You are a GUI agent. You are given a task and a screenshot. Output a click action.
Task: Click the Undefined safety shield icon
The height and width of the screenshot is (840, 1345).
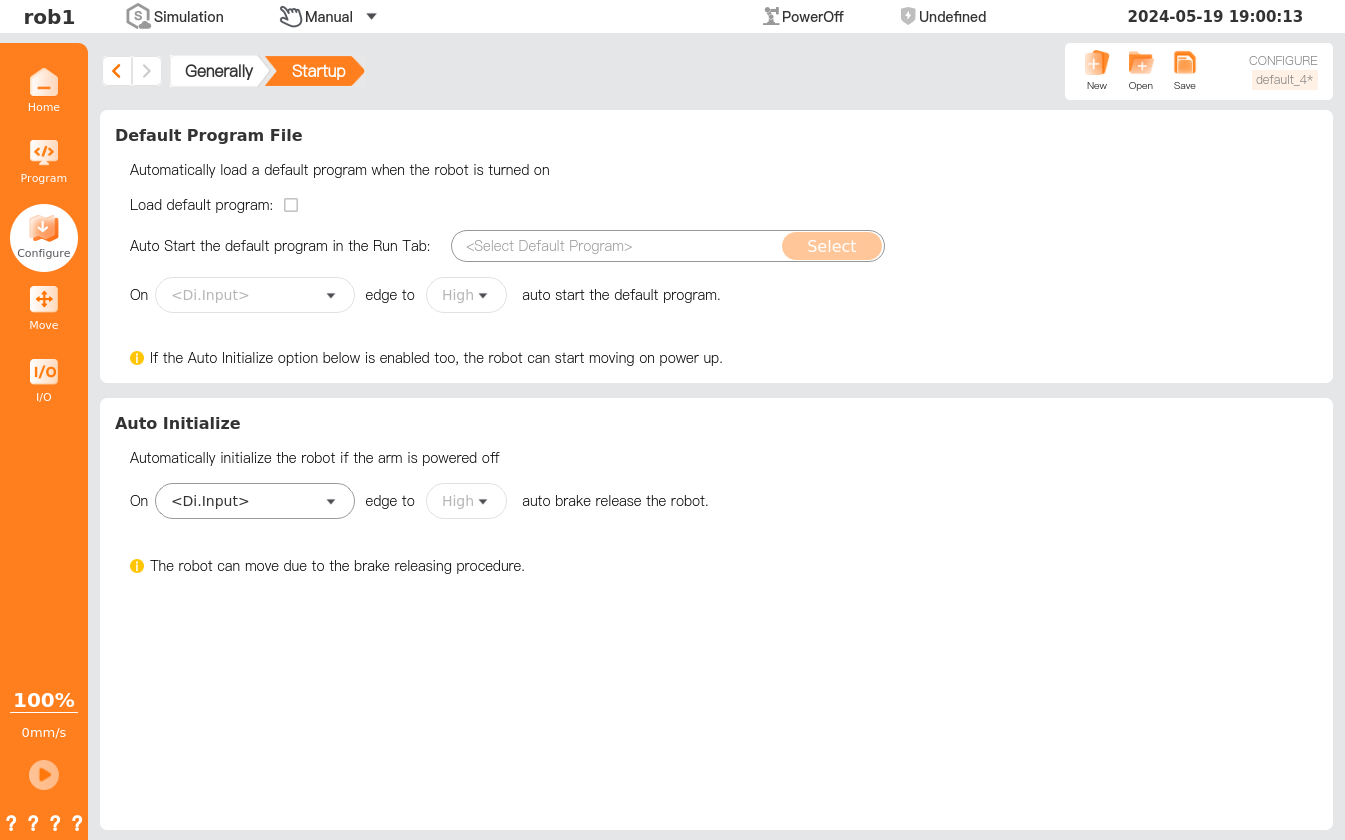pyautogui.click(x=907, y=16)
